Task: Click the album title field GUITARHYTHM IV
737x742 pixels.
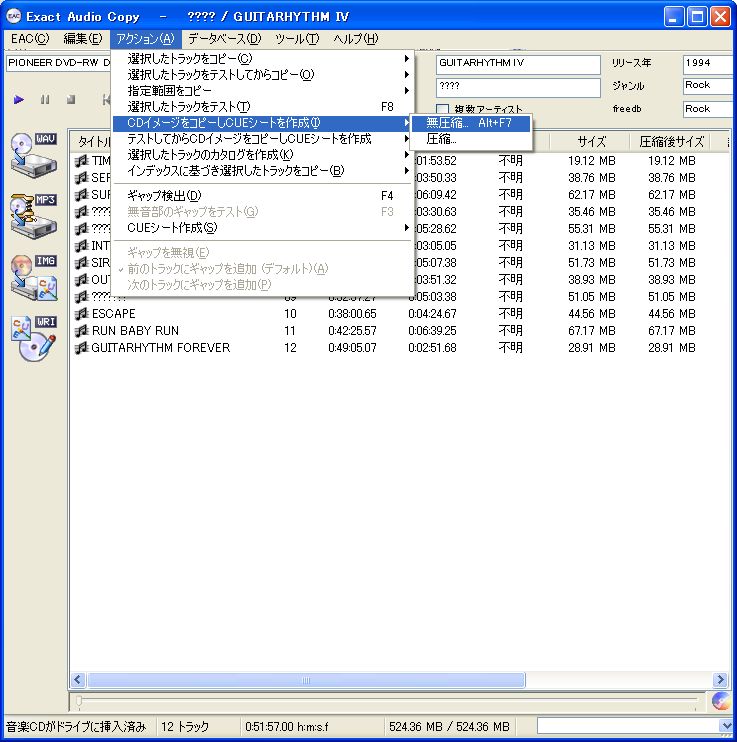Action: [518, 64]
